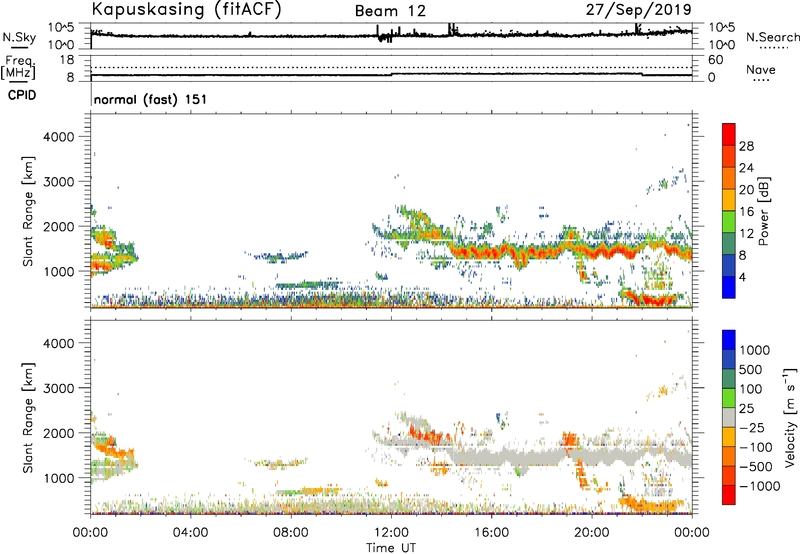Image resolution: width=800 pixels, height=554 pixels.
Task: Click the "4" label on Power colorbar
Action: pyautogui.click(x=742, y=277)
